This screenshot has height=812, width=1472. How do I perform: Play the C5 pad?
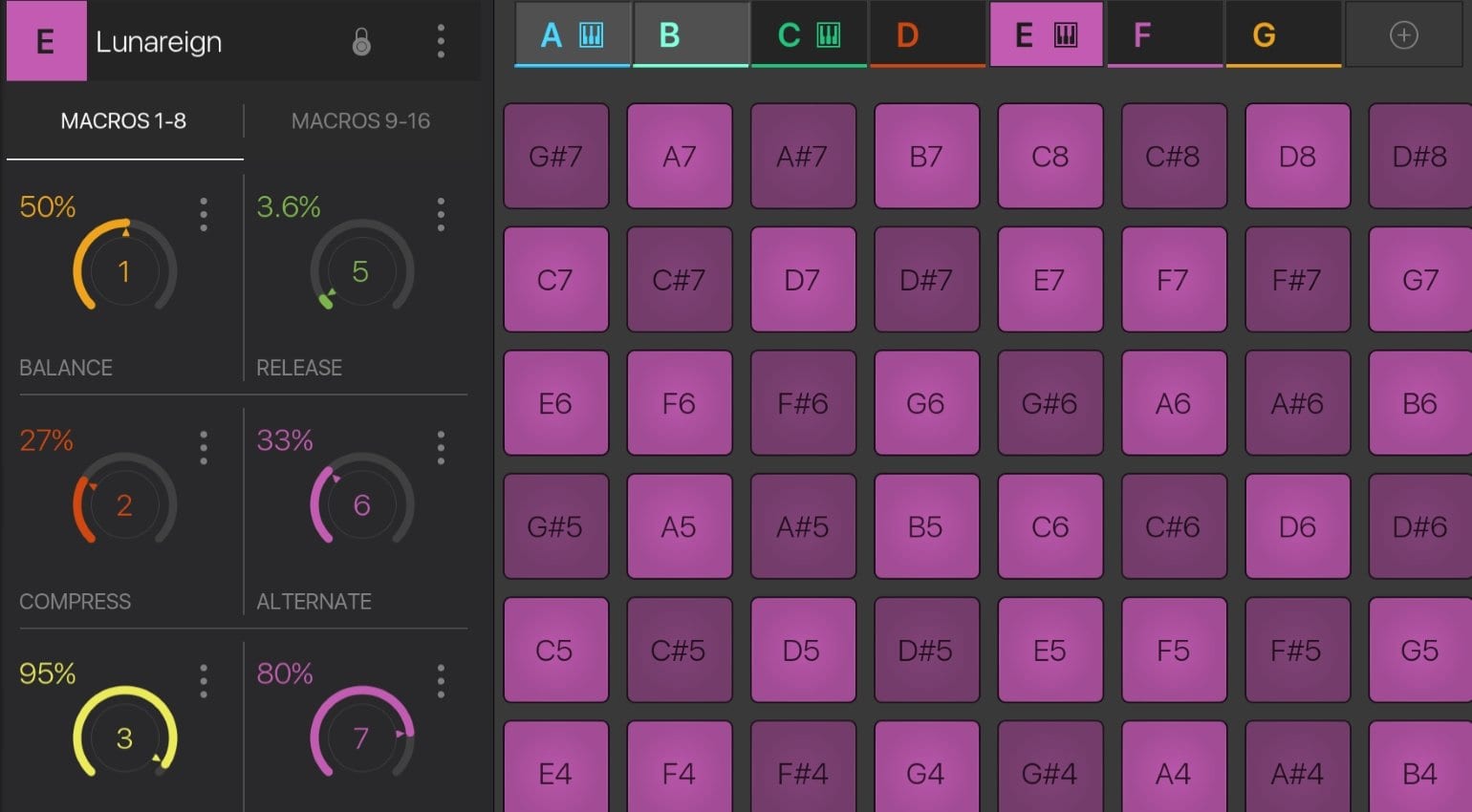click(556, 650)
